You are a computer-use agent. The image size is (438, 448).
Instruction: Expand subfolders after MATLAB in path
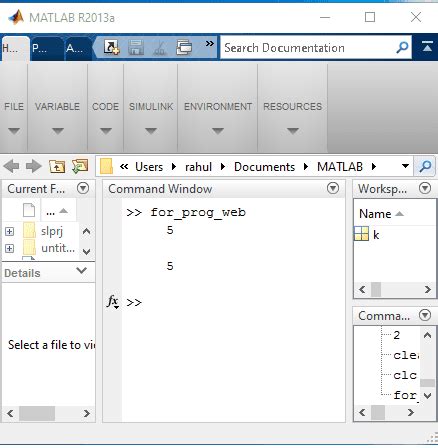(374, 166)
